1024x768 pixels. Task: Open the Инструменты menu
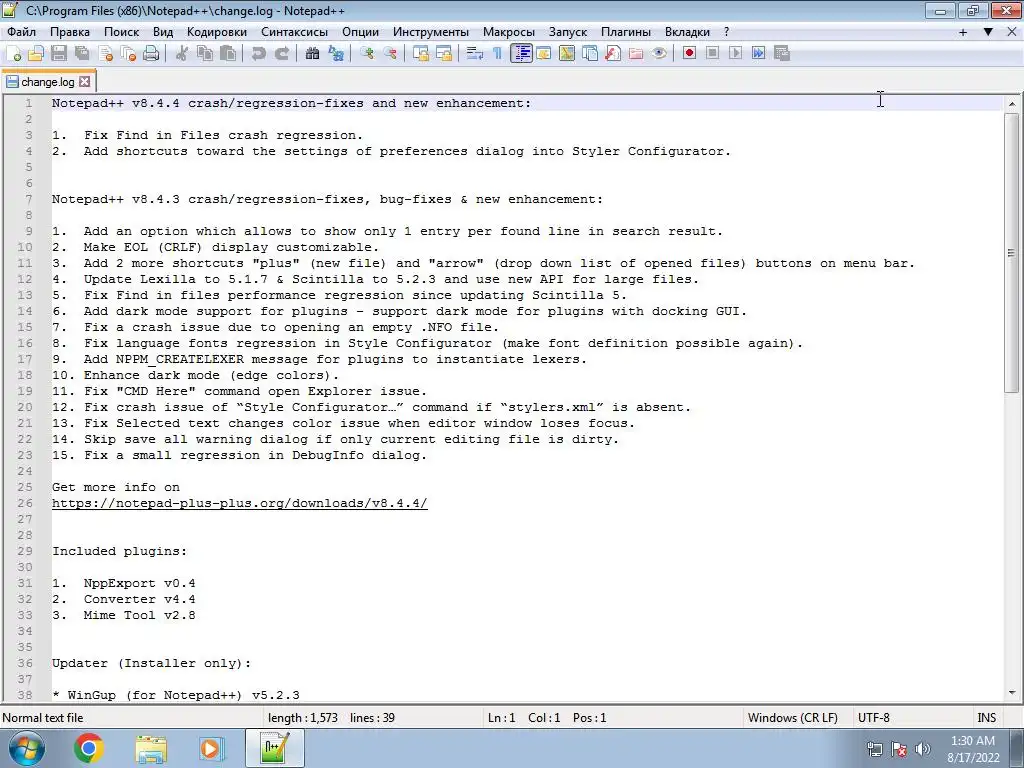pyautogui.click(x=431, y=32)
